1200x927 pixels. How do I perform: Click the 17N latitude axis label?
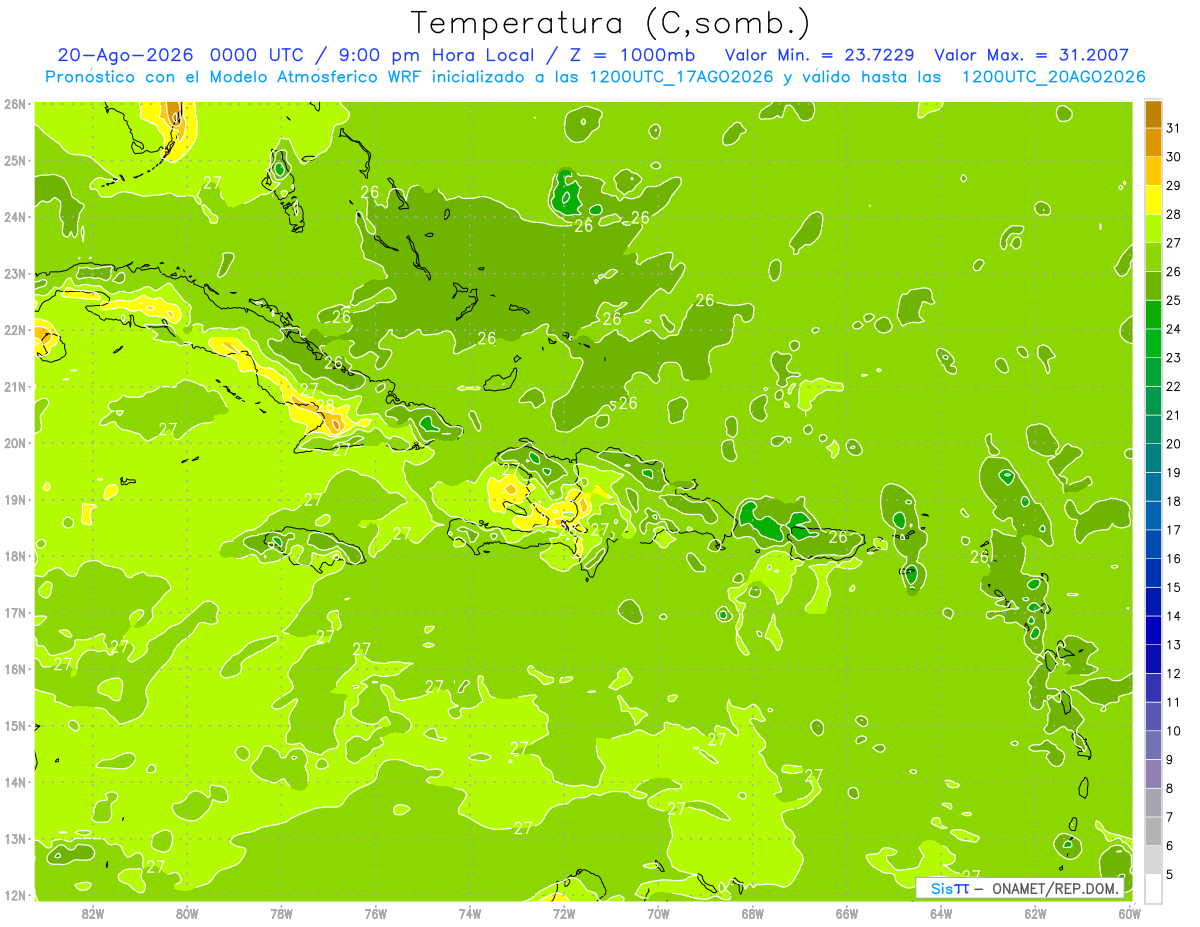(15, 612)
